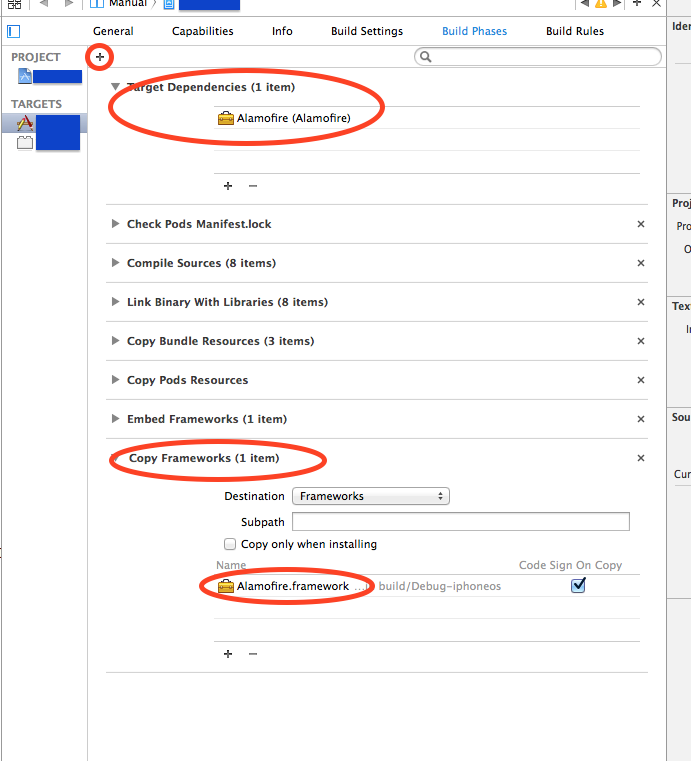Expand Link Binary With Libraries
Viewport: 691px width, 761px height.
(x=115, y=302)
